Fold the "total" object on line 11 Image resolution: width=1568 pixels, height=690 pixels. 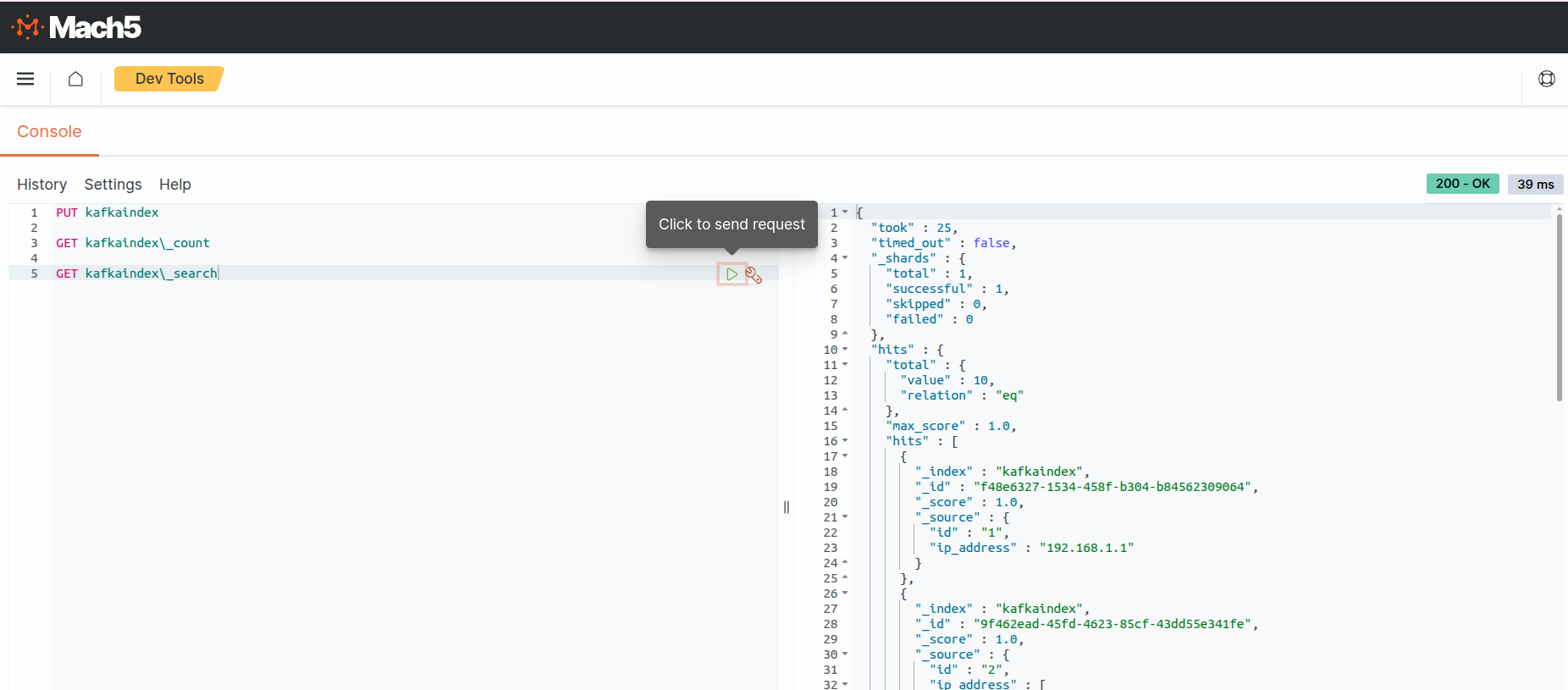(x=845, y=365)
